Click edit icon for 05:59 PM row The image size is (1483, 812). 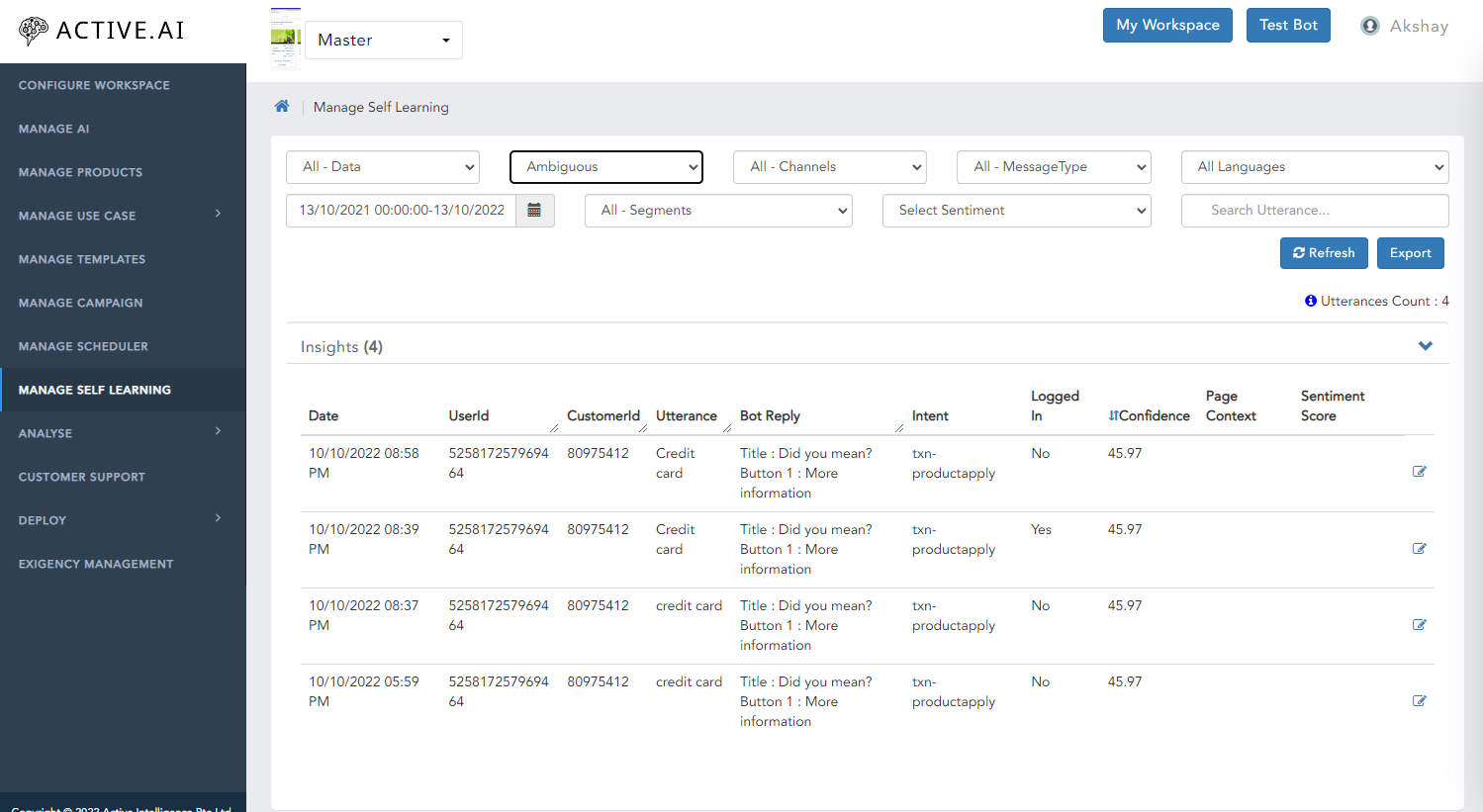pos(1419,701)
